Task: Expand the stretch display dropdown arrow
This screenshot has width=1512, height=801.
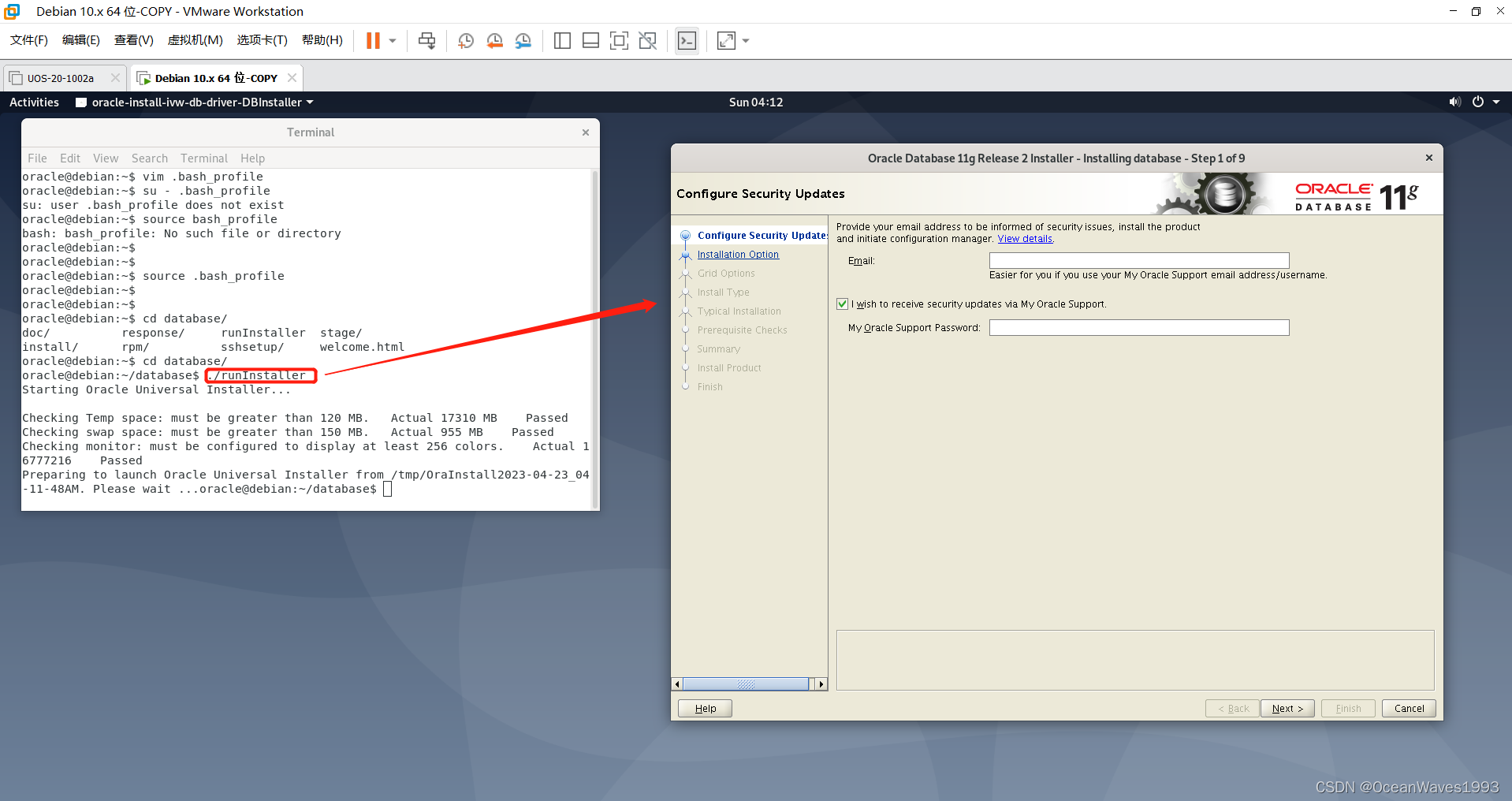Action: coord(746,41)
